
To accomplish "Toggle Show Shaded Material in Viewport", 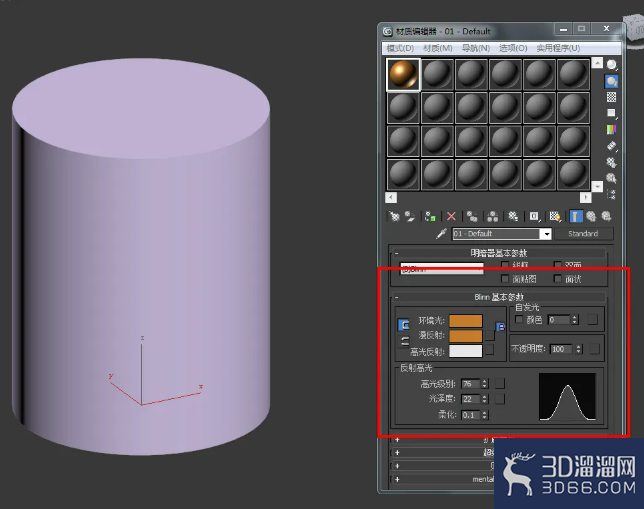I will click(x=555, y=216).
